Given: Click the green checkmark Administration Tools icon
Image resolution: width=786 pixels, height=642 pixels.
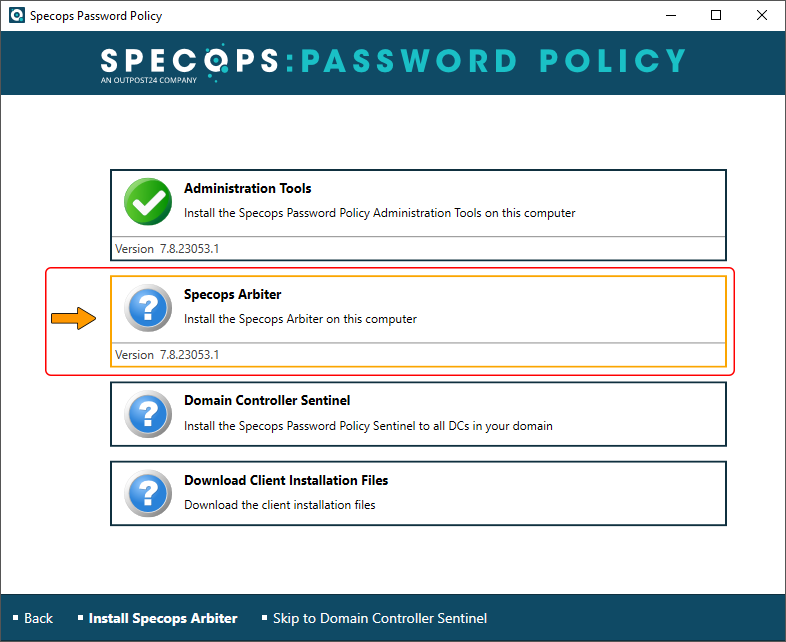Looking at the screenshot, I should [148, 201].
